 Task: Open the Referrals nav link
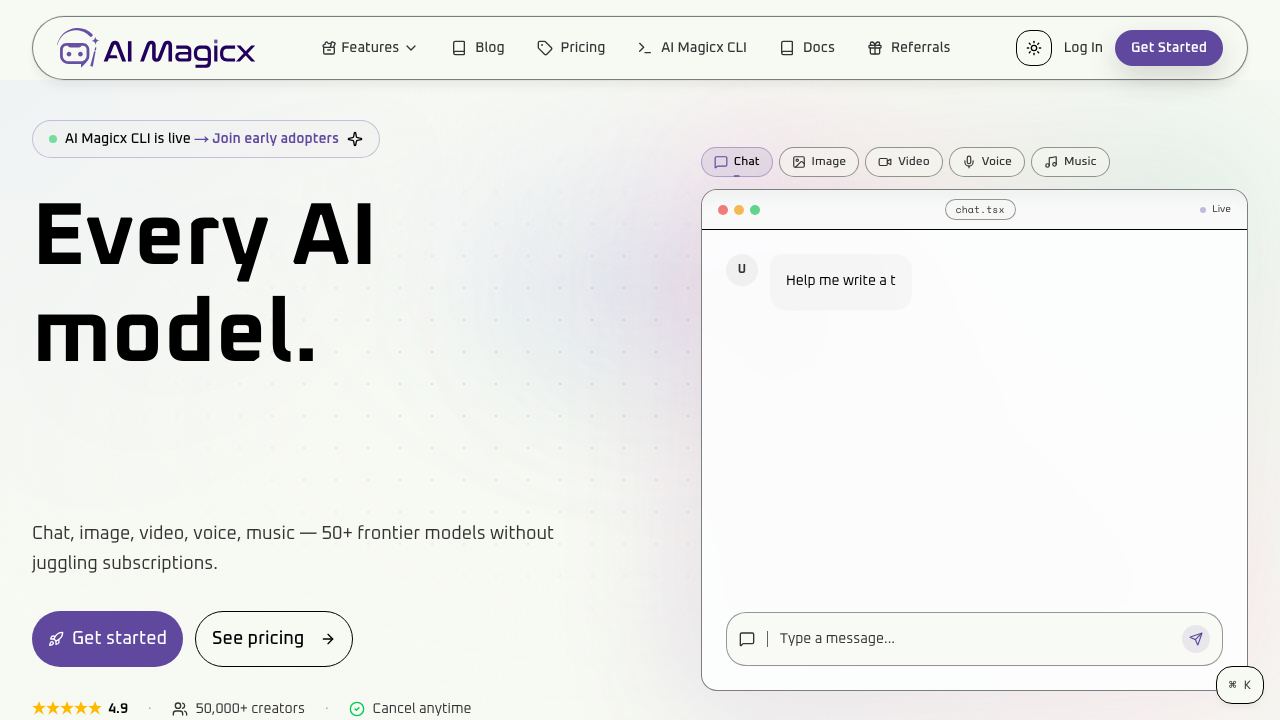(909, 48)
